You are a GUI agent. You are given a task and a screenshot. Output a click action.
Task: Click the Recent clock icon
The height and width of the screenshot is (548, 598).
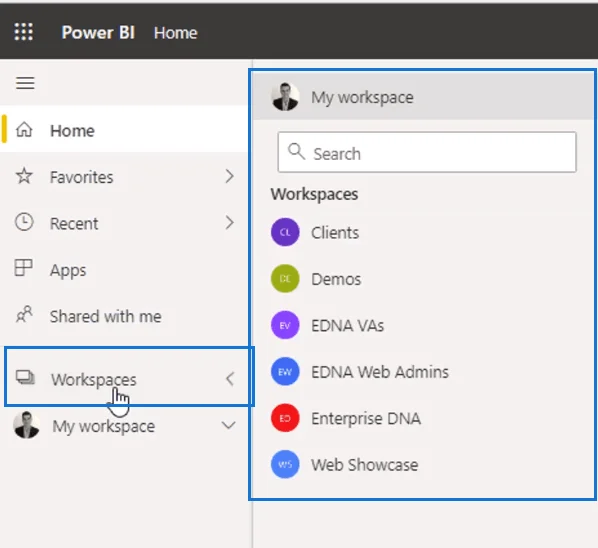[x=24, y=222]
